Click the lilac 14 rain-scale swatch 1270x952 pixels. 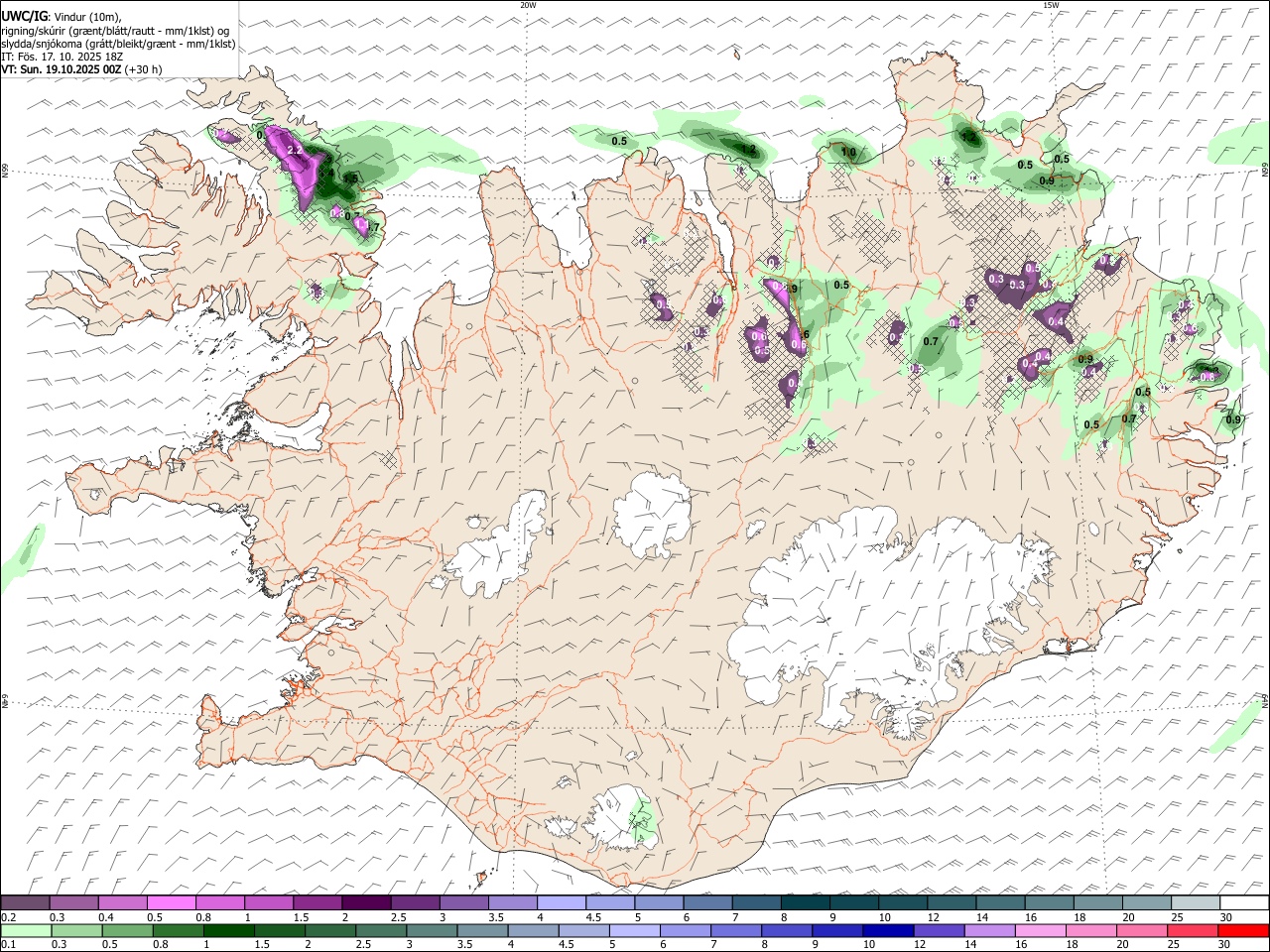point(988,930)
